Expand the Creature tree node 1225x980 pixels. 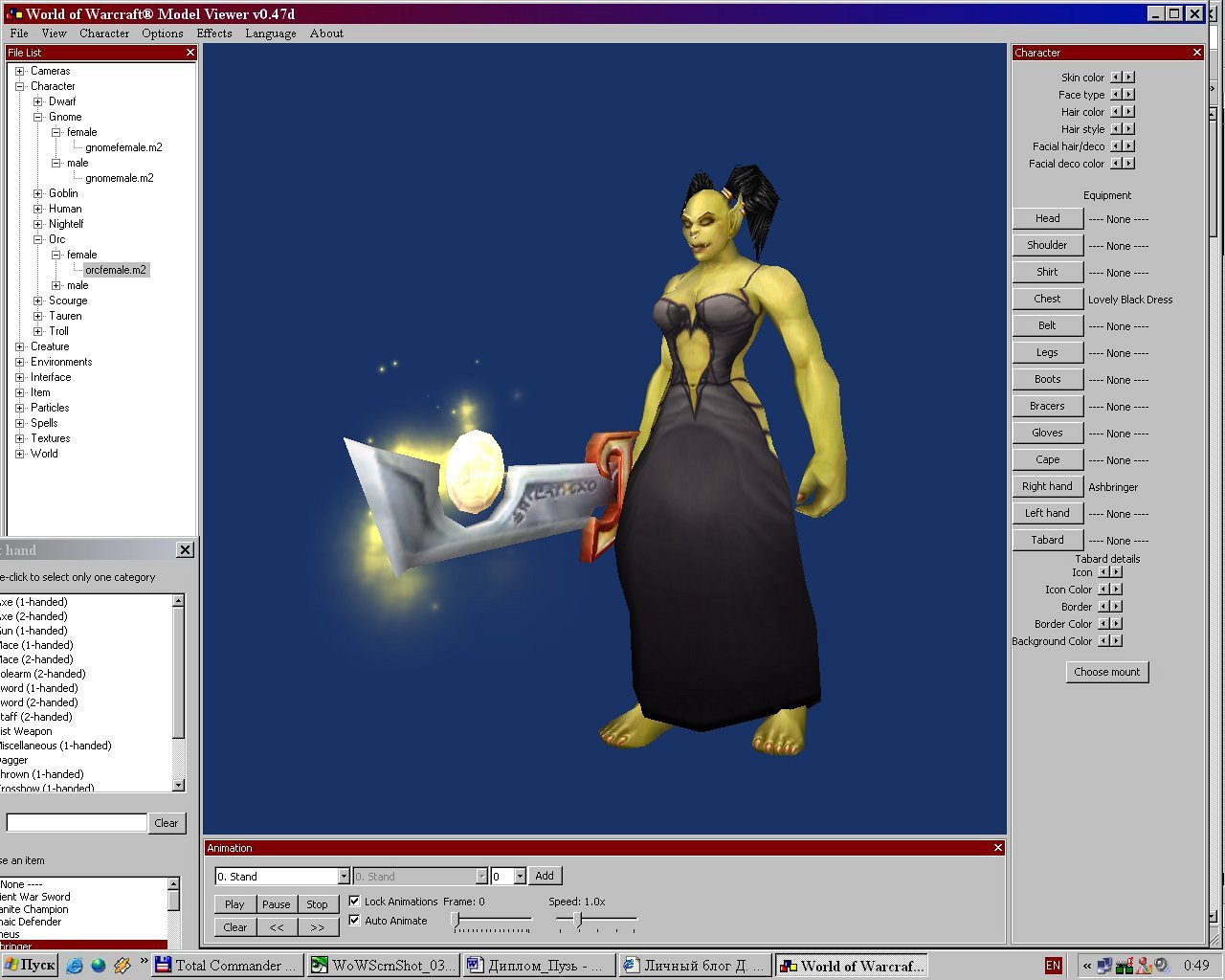point(19,346)
